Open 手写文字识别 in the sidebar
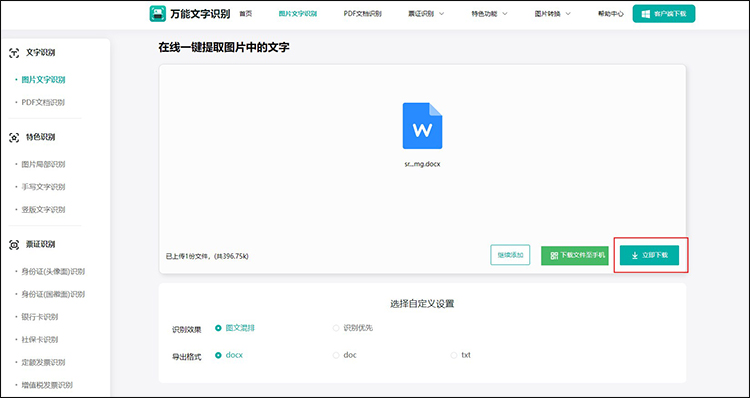Image resolution: width=750 pixels, height=398 pixels. tap(43, 187)
